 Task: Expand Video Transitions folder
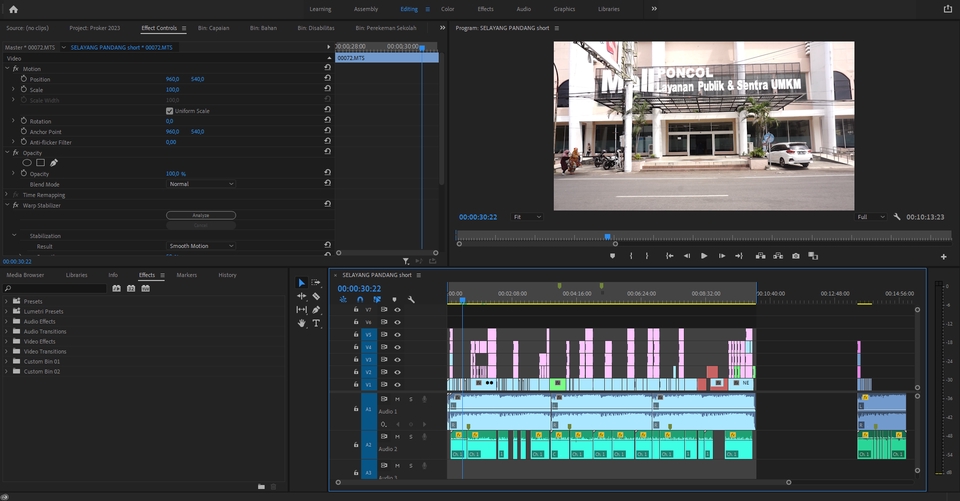click(7, 352)
